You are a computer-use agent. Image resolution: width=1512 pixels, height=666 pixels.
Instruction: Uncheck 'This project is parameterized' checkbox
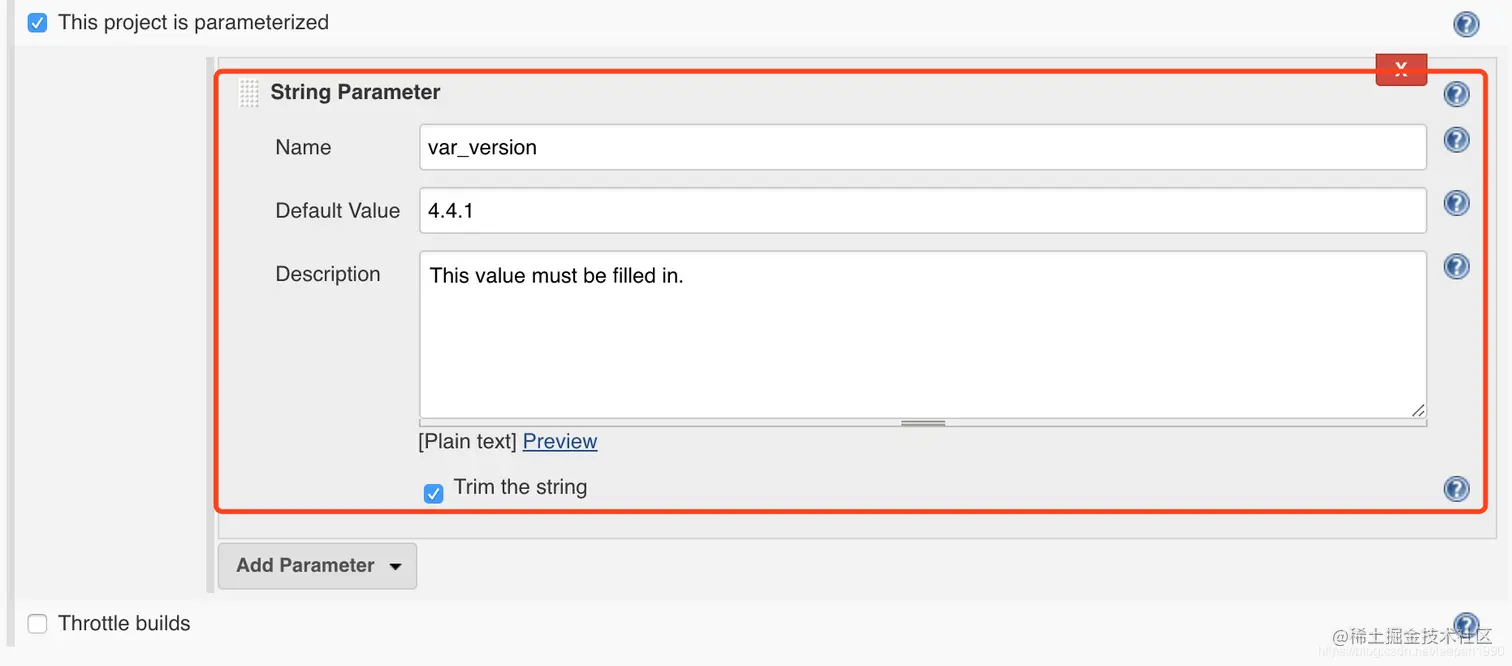[37, 22]
